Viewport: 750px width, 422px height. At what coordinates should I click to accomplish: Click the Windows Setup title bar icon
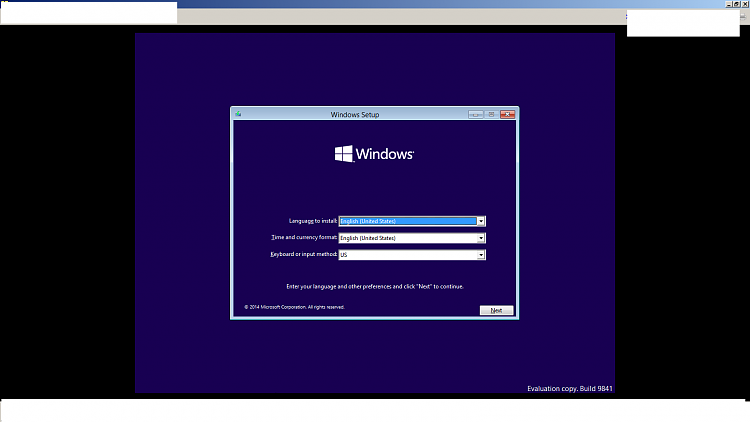point(238,114)
